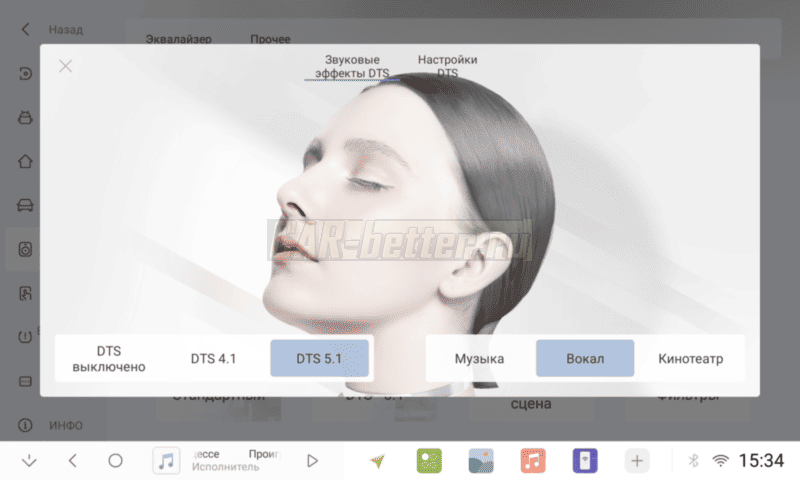Choose the DTS 4.1 mode
Viewport: 800px width, 480px height.
pyautogui.click(x=213, y=359)
